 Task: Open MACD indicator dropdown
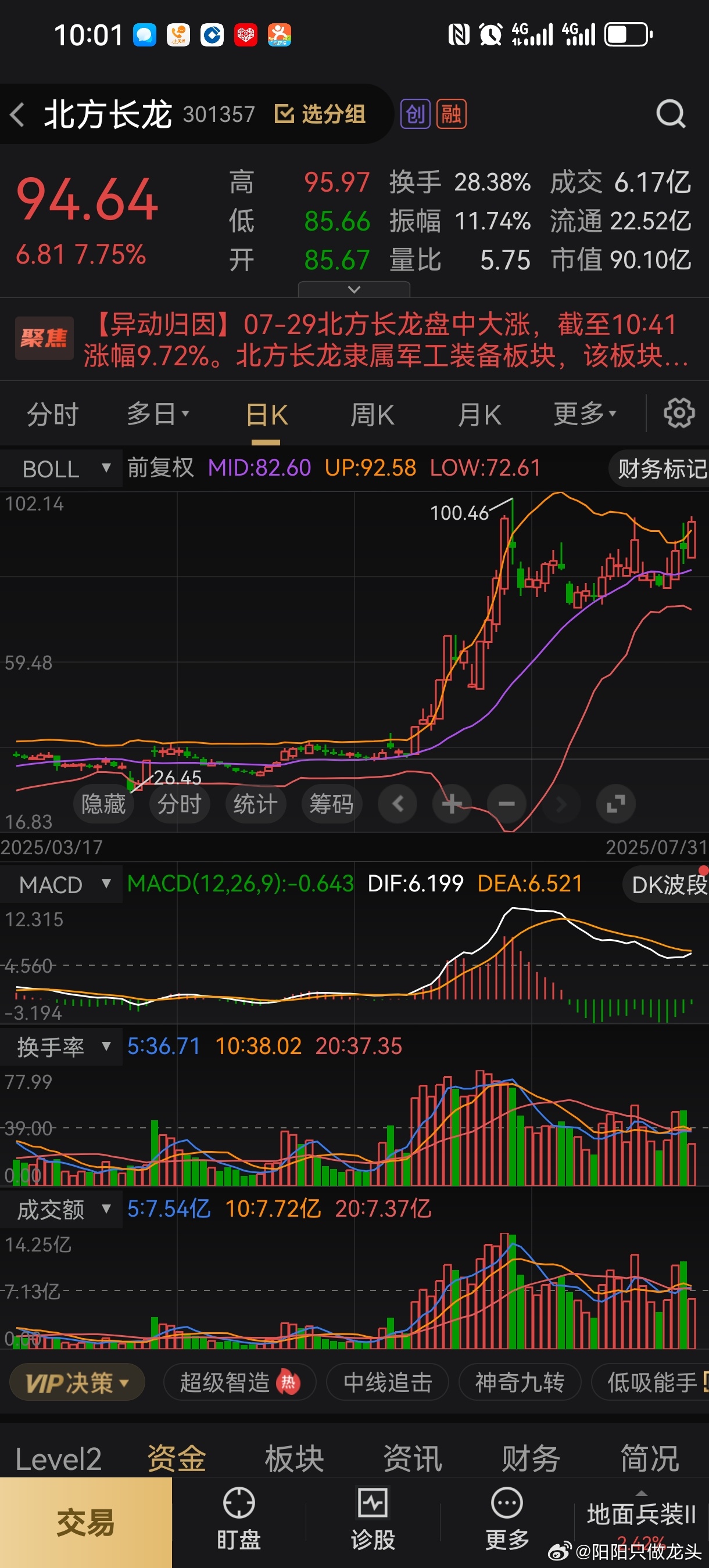(61, 884)
